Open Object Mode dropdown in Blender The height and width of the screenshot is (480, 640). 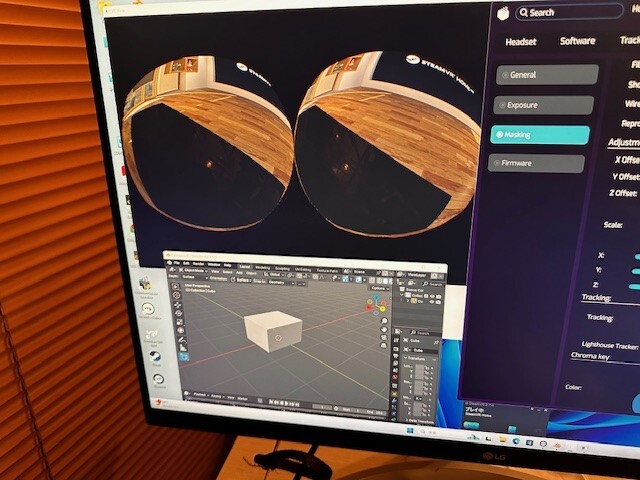coord(193,271)
